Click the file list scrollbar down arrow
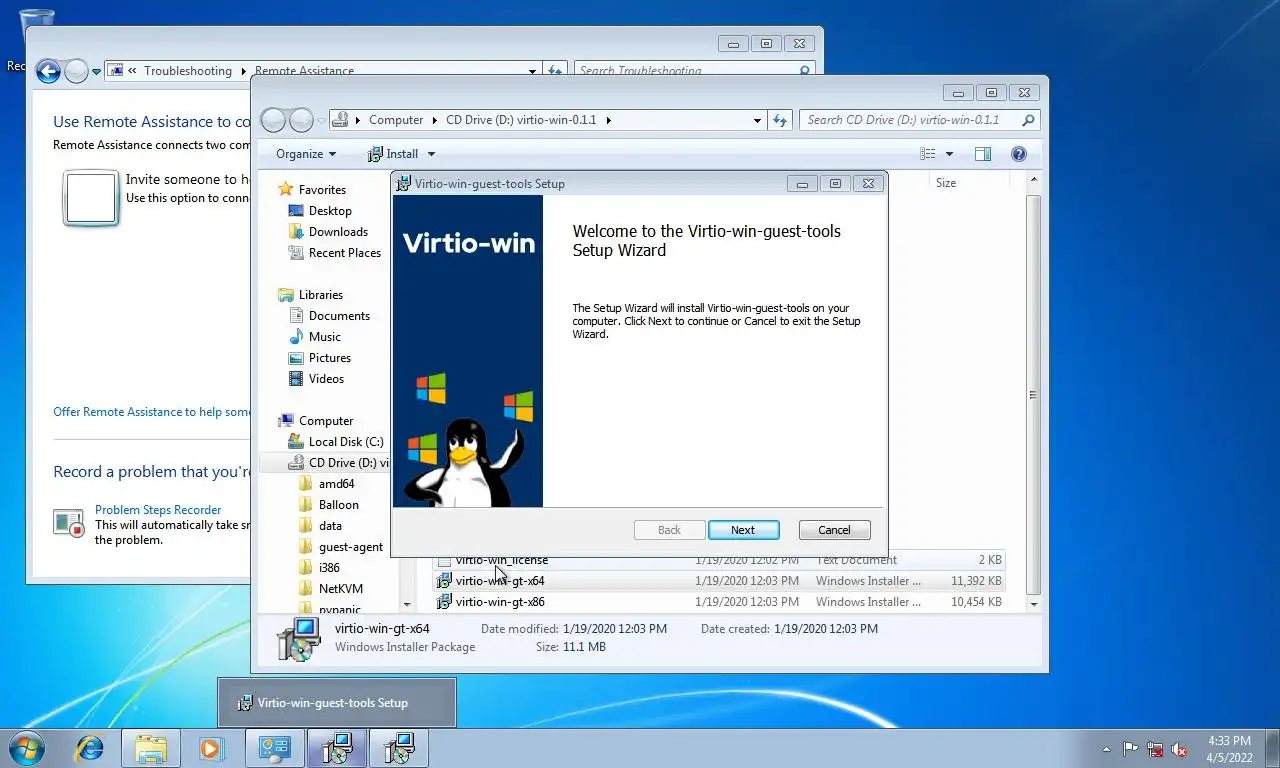The width and height of the screenshot is (1280, 768). click(x=1034, y=604)
